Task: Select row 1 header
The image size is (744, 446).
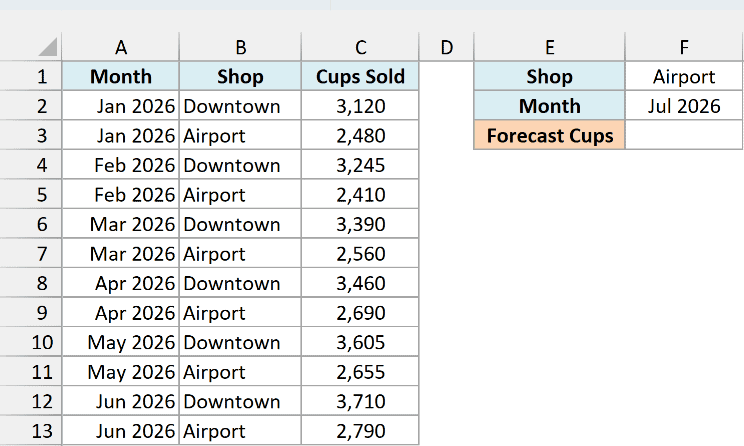Action: click(31, 76)
